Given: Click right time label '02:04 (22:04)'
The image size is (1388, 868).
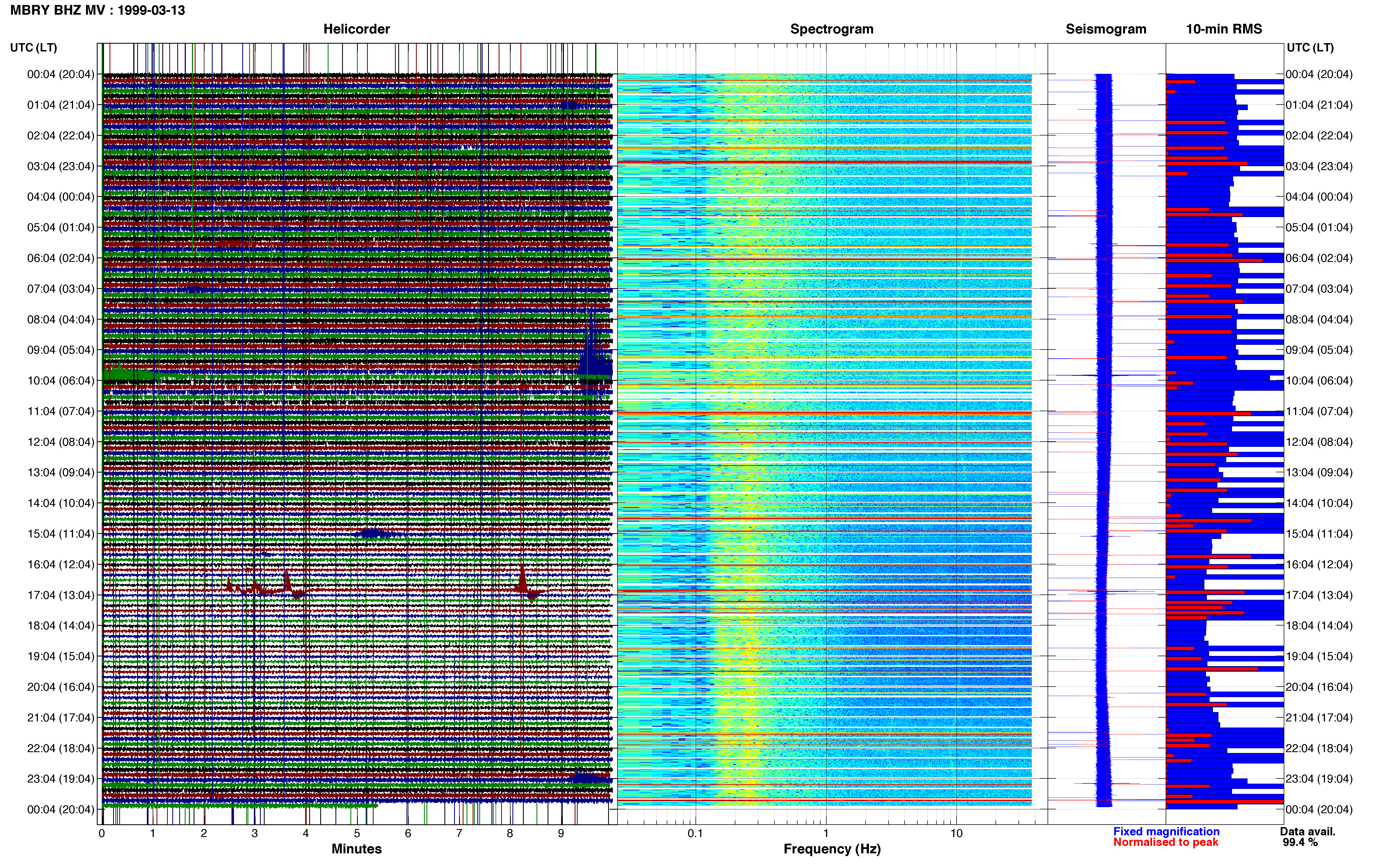Looking at the screenshot, I should tap(1319, 136).
